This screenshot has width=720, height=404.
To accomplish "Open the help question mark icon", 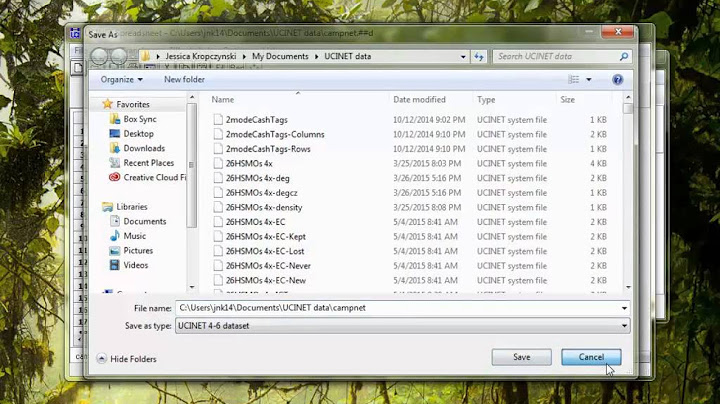I will pyautogui.click(x=618, y=80).
